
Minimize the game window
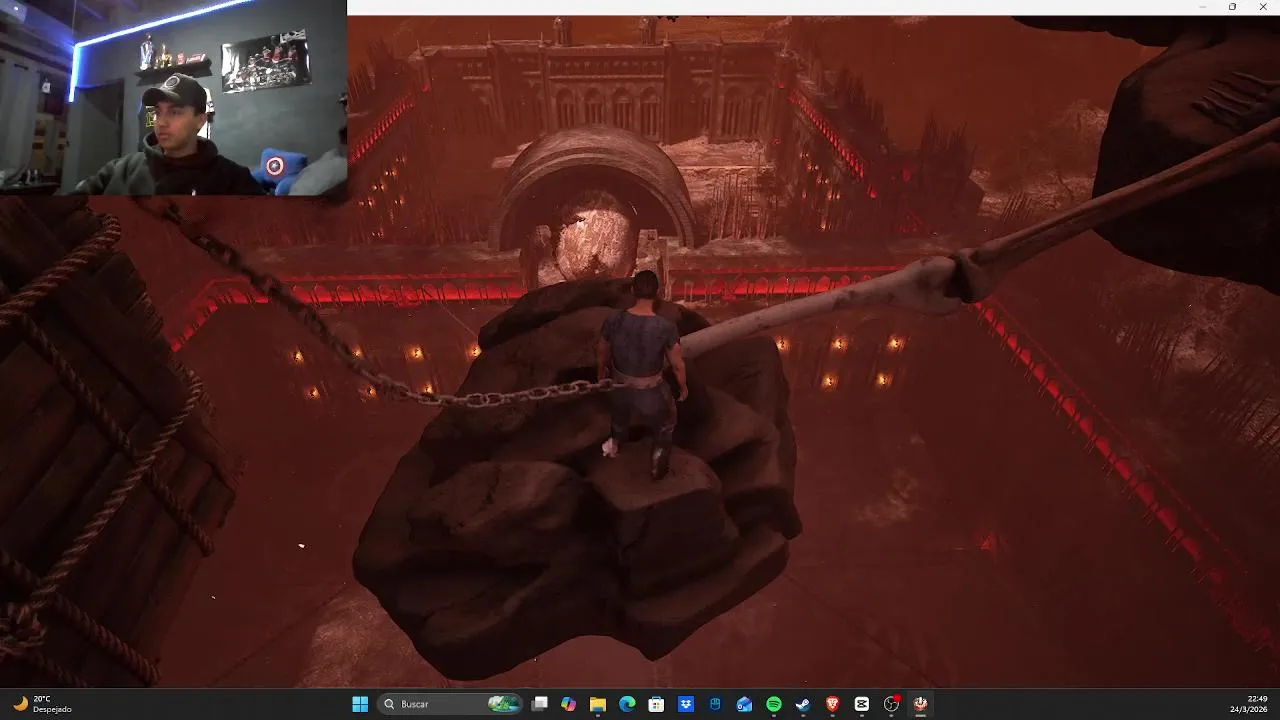point(1203,7)
